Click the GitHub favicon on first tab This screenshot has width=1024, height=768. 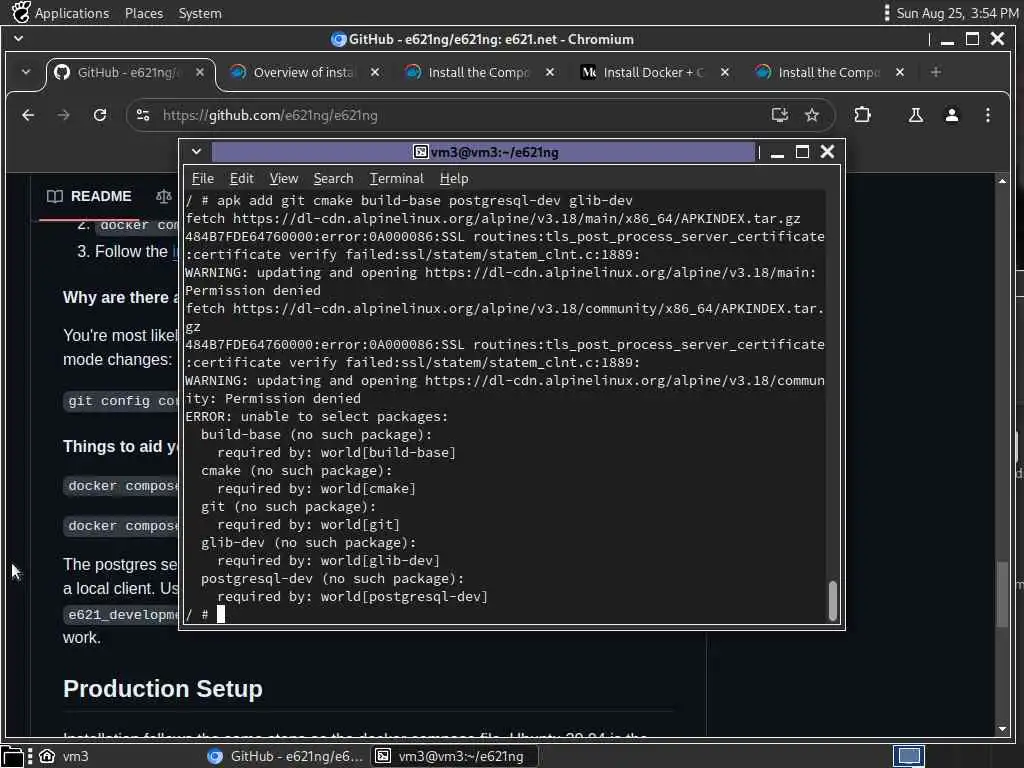pos(62,72)
